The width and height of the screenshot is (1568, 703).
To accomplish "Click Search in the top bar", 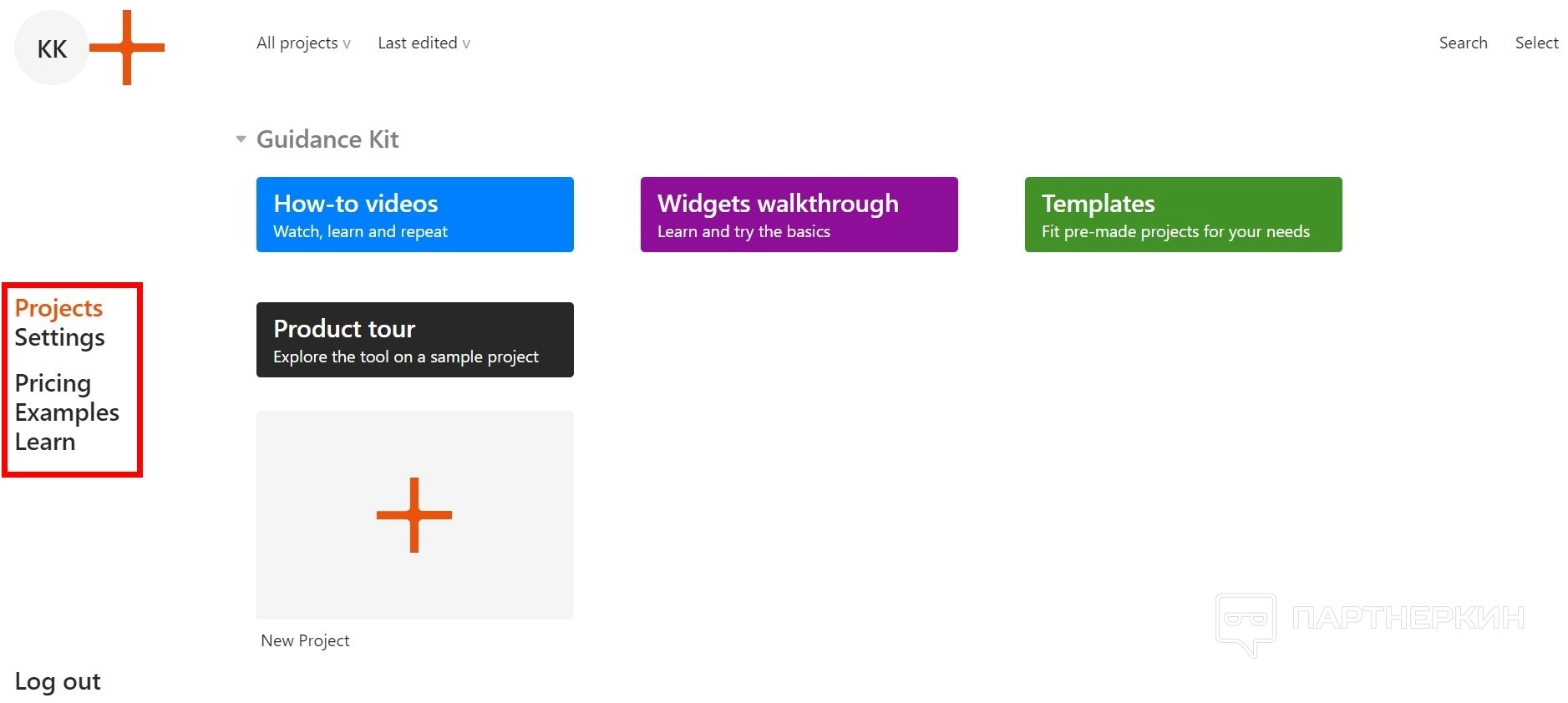I will (1463, 43).
